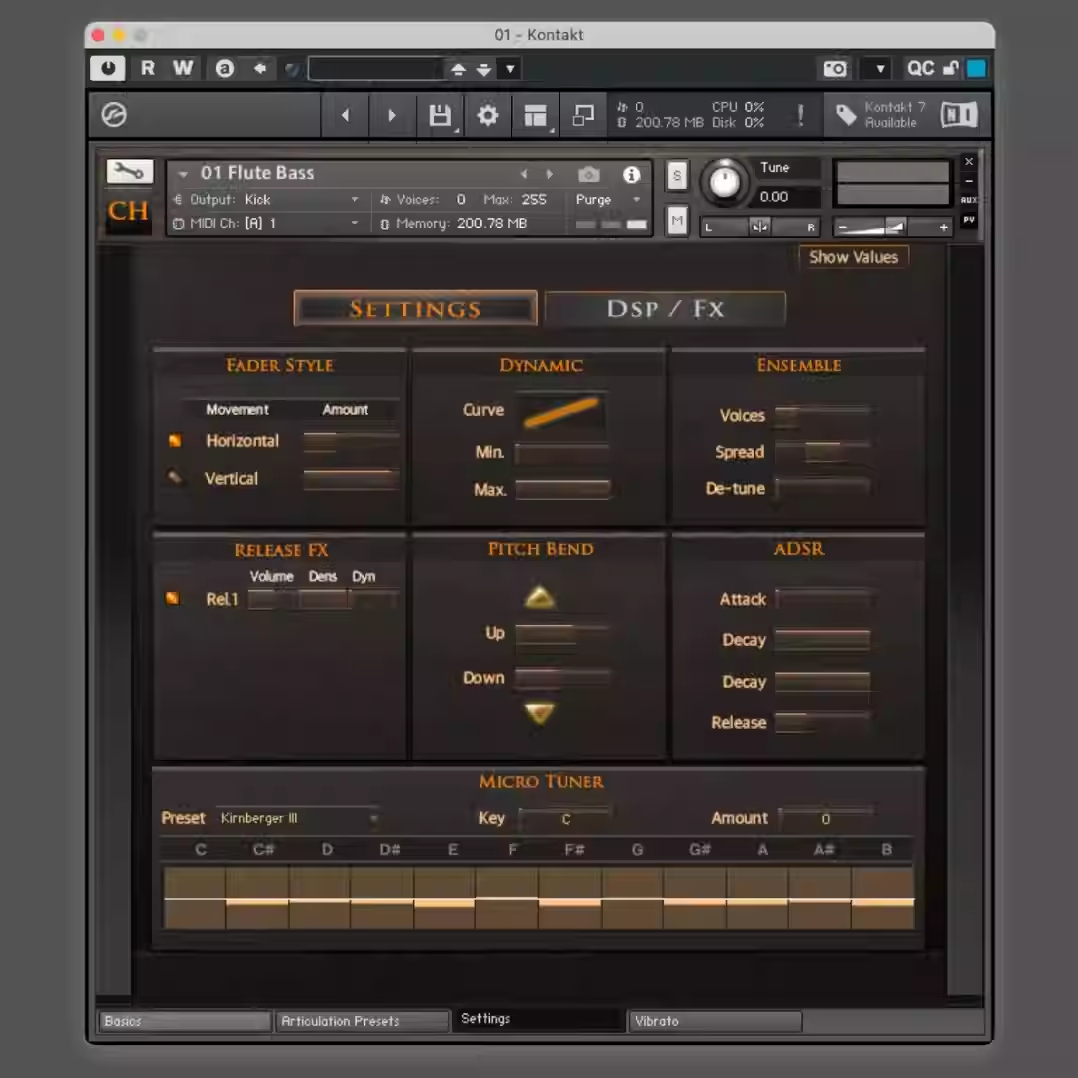This screenshot has height=1078, width=1078.
Task: Close the instrument with X button
Action: click(x=969, y=162)
